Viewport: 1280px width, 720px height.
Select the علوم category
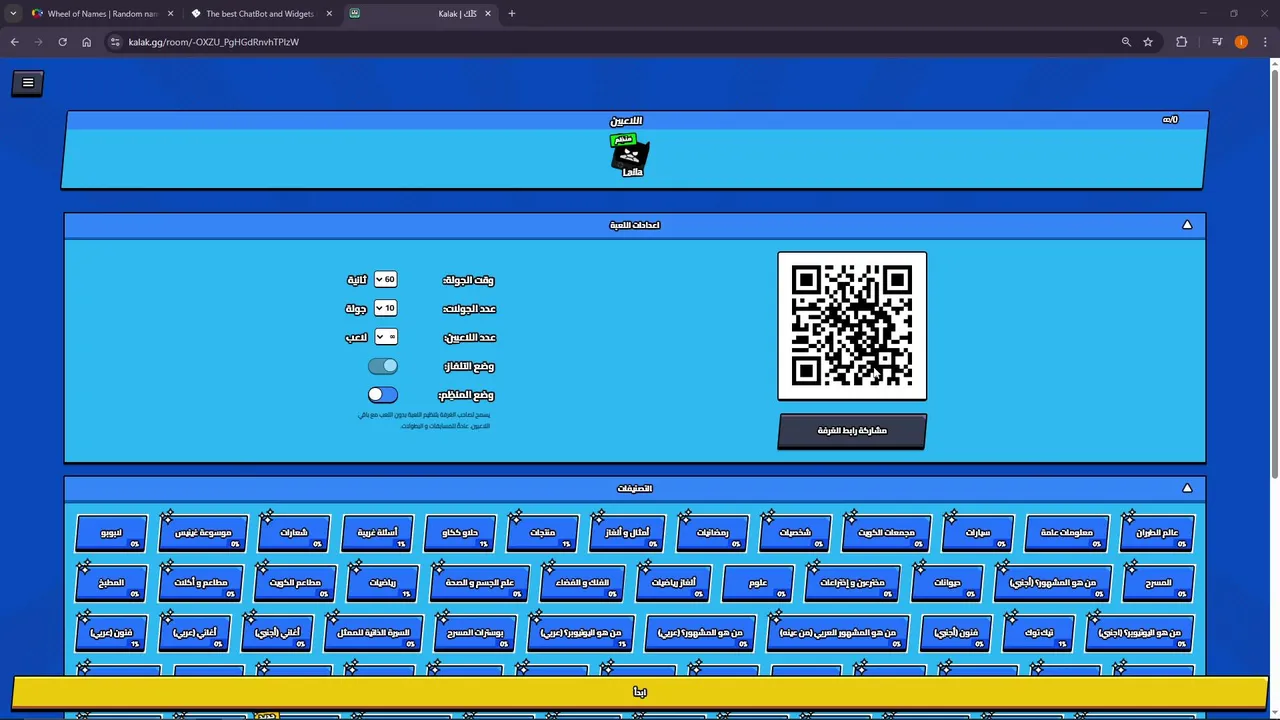(x=758, y=583)
